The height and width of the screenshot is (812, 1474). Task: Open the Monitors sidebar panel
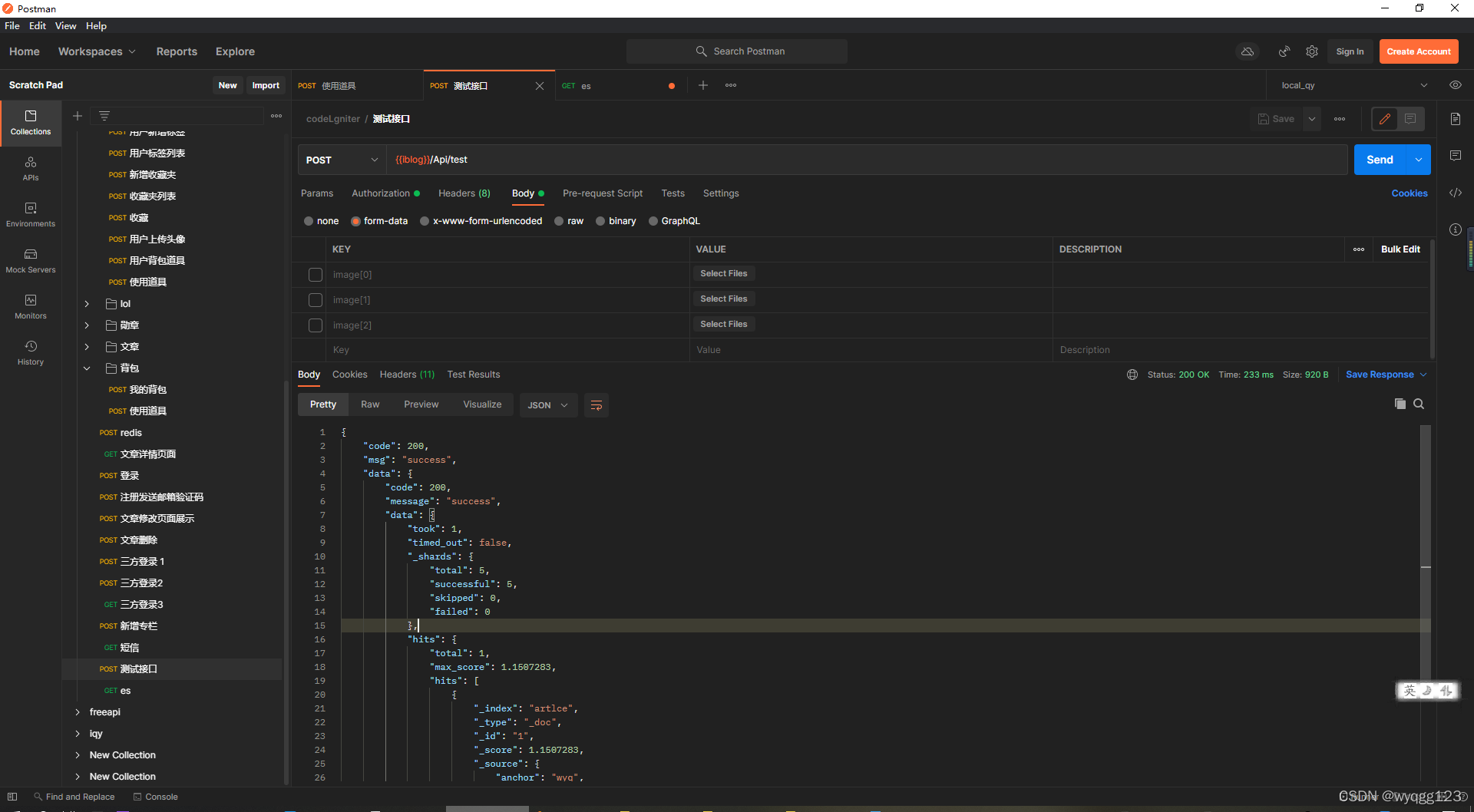click(31, 307)
